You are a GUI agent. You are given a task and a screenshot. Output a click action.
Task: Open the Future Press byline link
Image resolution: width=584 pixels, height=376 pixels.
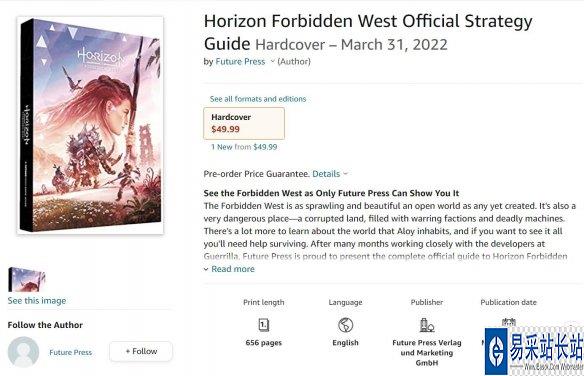[x=240, y=61]
